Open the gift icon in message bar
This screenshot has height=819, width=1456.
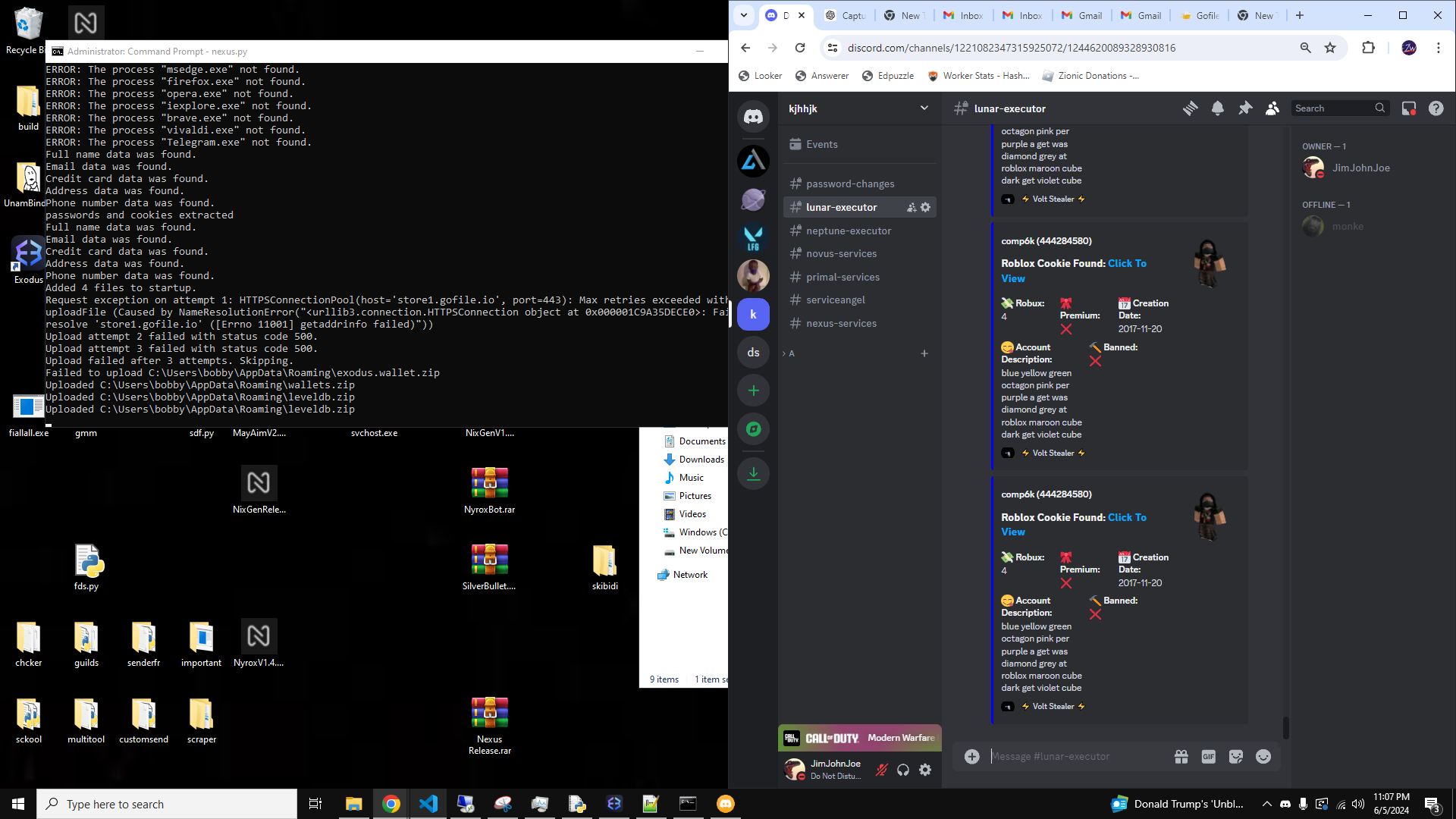[x=1181, y=757]
